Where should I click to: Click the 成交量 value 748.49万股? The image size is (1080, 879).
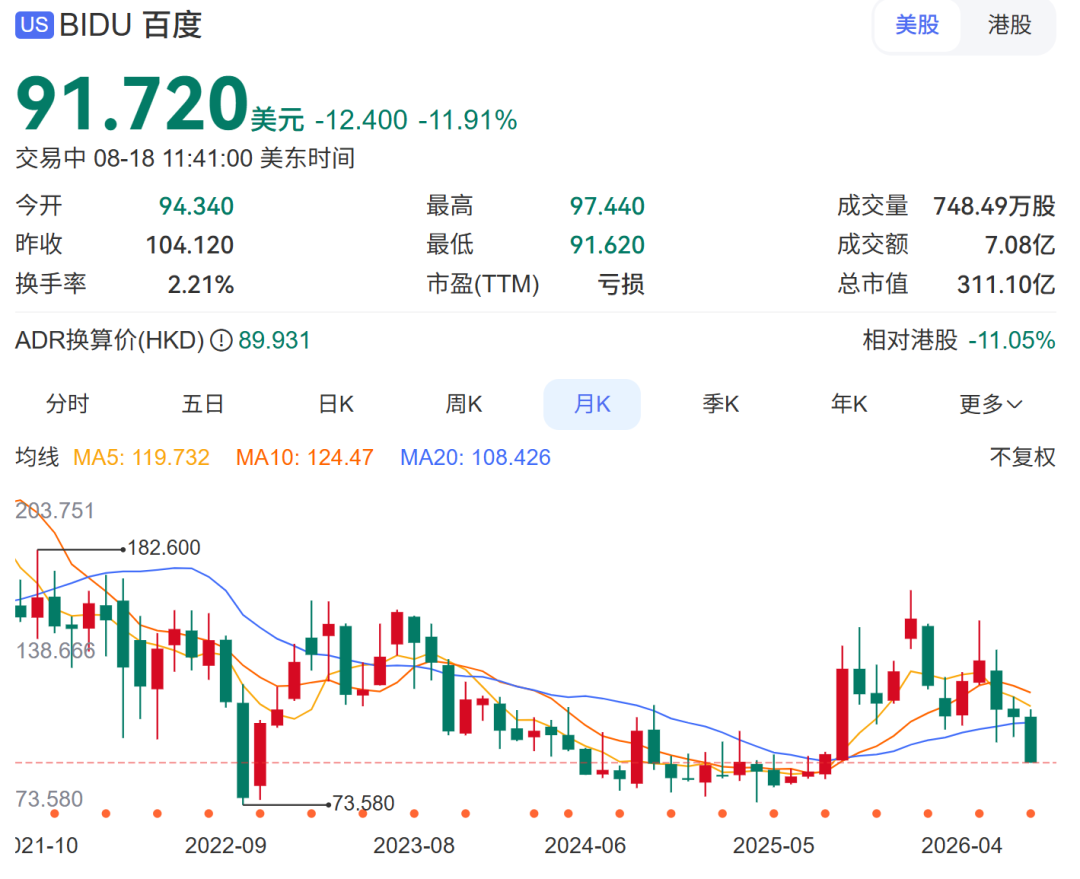(x=994, y=206)
